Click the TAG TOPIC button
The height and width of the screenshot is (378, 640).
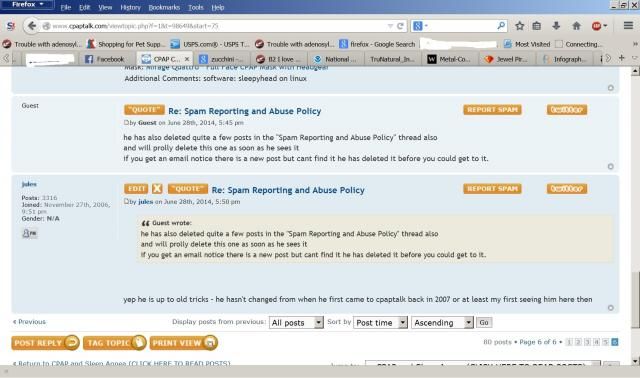(114, 343)
